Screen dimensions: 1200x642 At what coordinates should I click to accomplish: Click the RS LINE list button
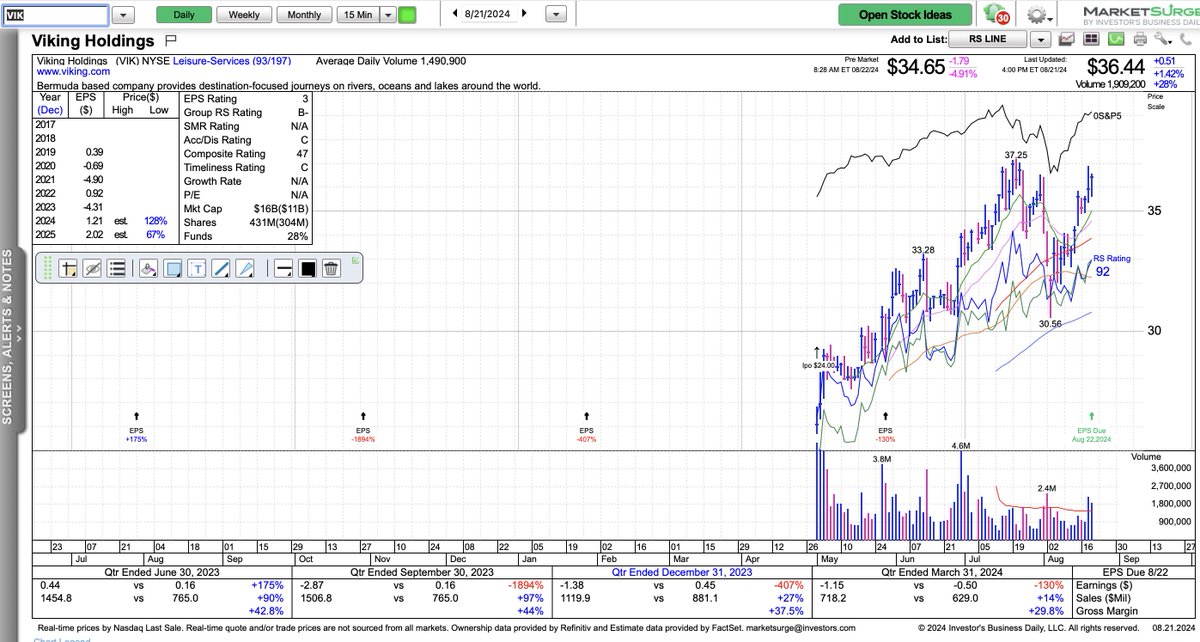(x=988, y=40)
